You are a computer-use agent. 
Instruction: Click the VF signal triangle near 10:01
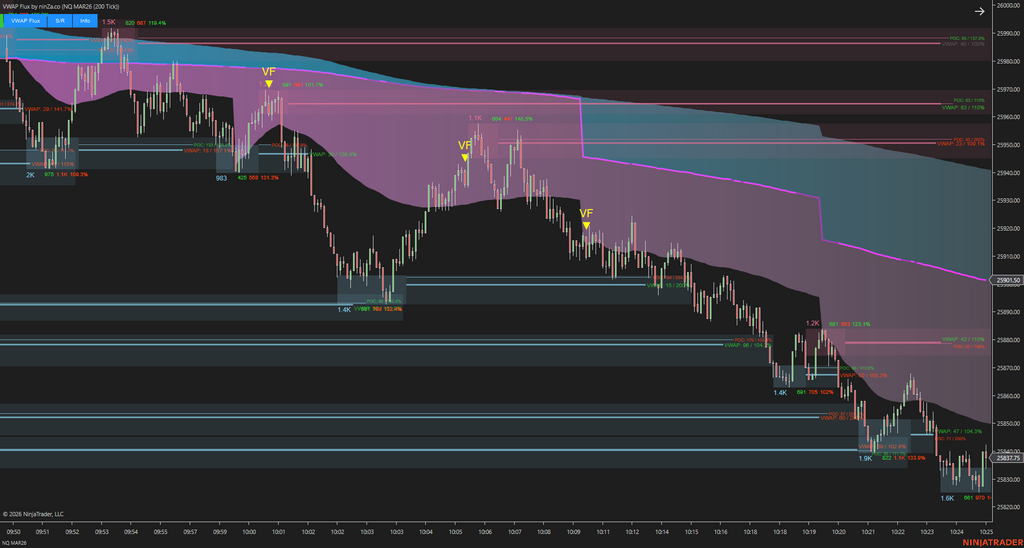[x=268, y=84]
